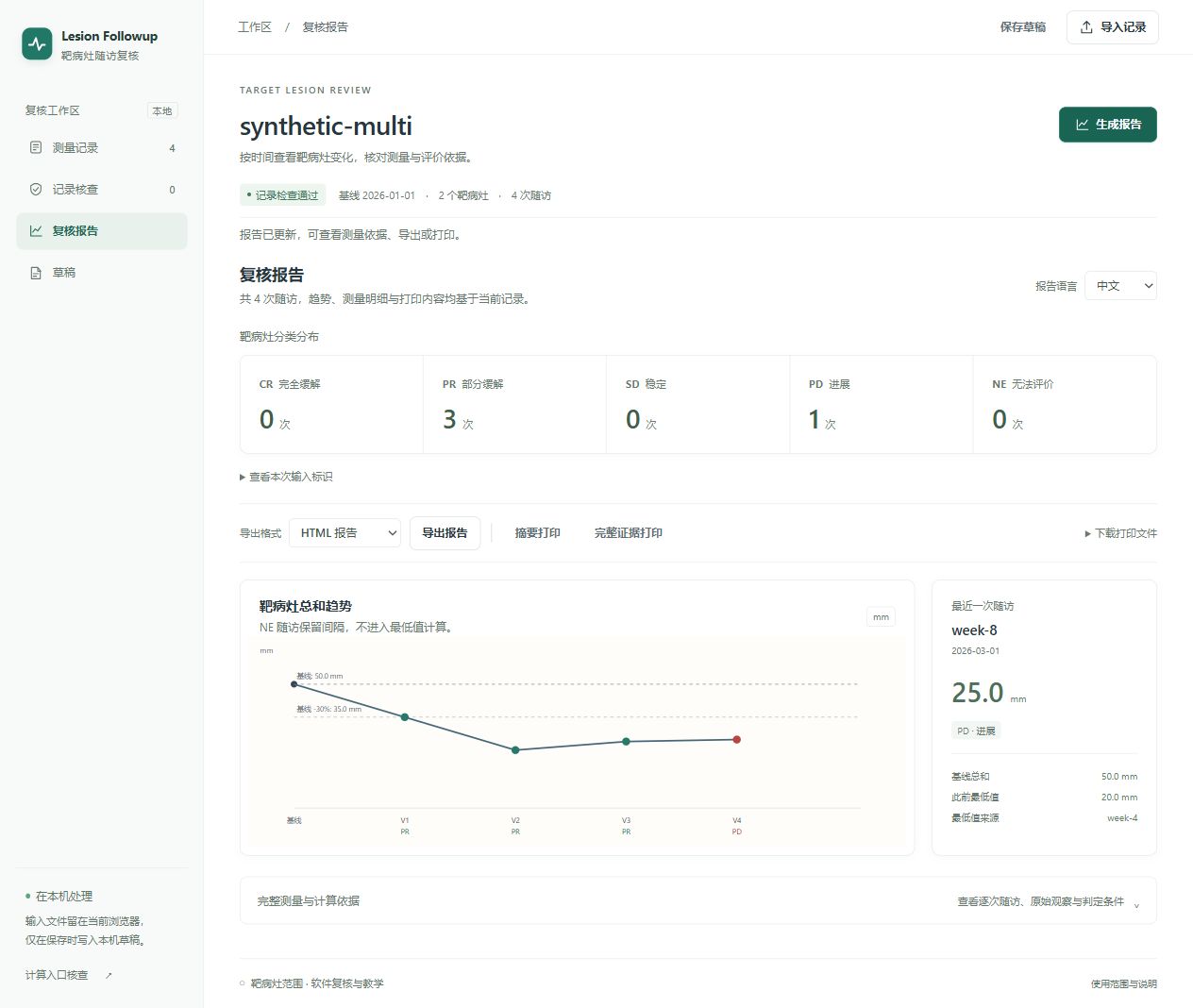The height and width of the screenshot is (1008, 1193).
Task: Click the PD 进展 count card
Action: [x=881, y=405]
